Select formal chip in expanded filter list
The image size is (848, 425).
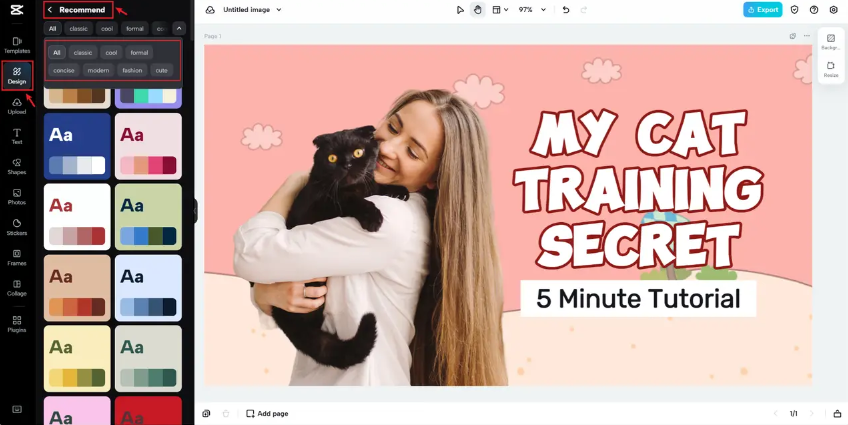click(x=139, y=52)
